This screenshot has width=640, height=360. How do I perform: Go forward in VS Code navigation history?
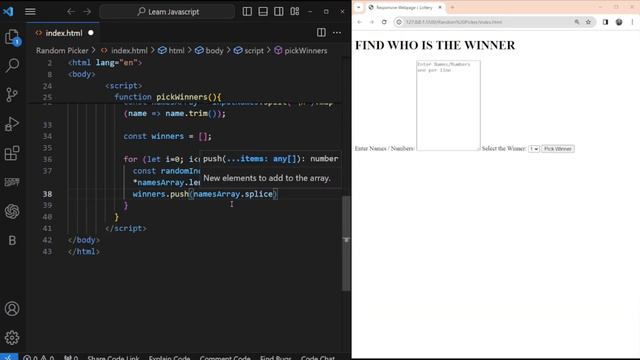click(x=87, y=11)
